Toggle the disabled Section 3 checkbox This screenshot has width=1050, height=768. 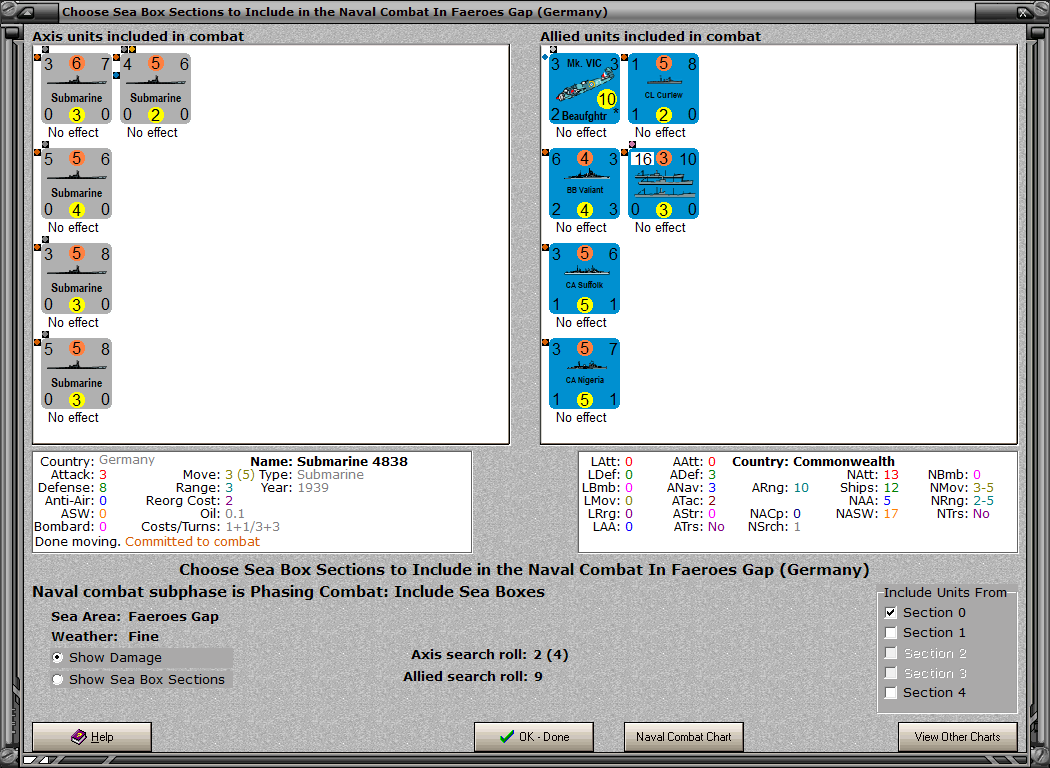[891, 673]
